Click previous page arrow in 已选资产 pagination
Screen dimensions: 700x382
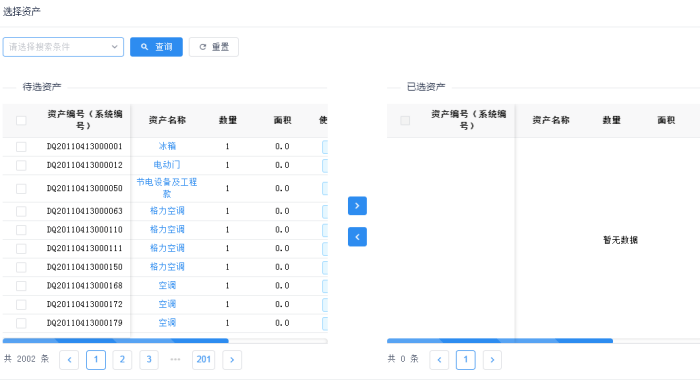(439, 360)
